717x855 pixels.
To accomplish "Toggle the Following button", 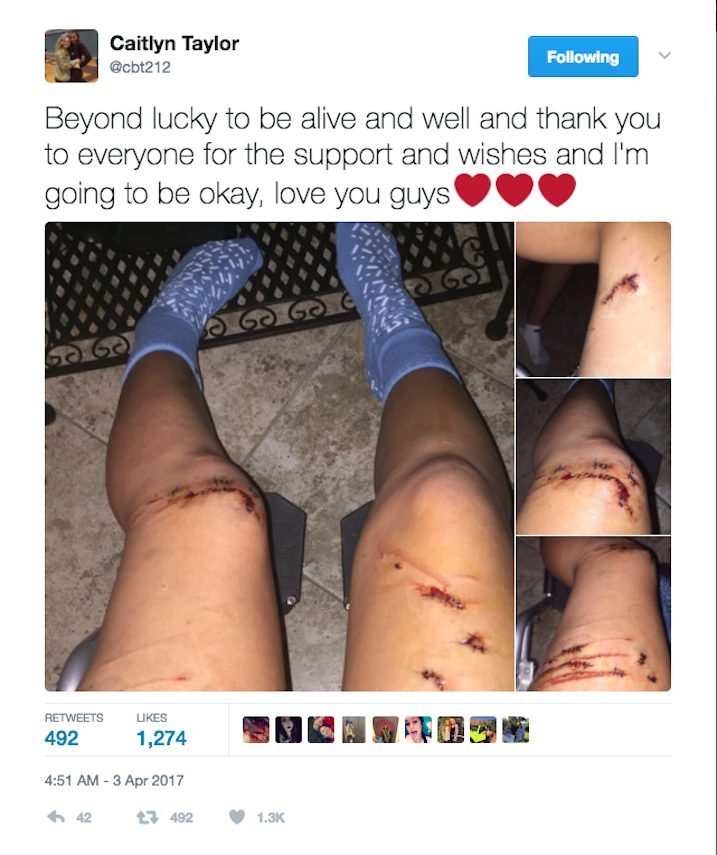I will point(583,56).
